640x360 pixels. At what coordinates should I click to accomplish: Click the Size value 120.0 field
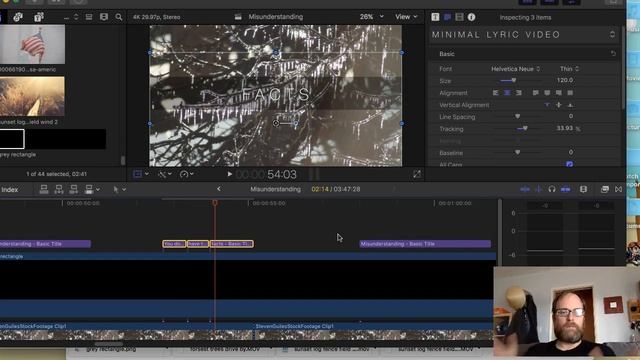565,80
